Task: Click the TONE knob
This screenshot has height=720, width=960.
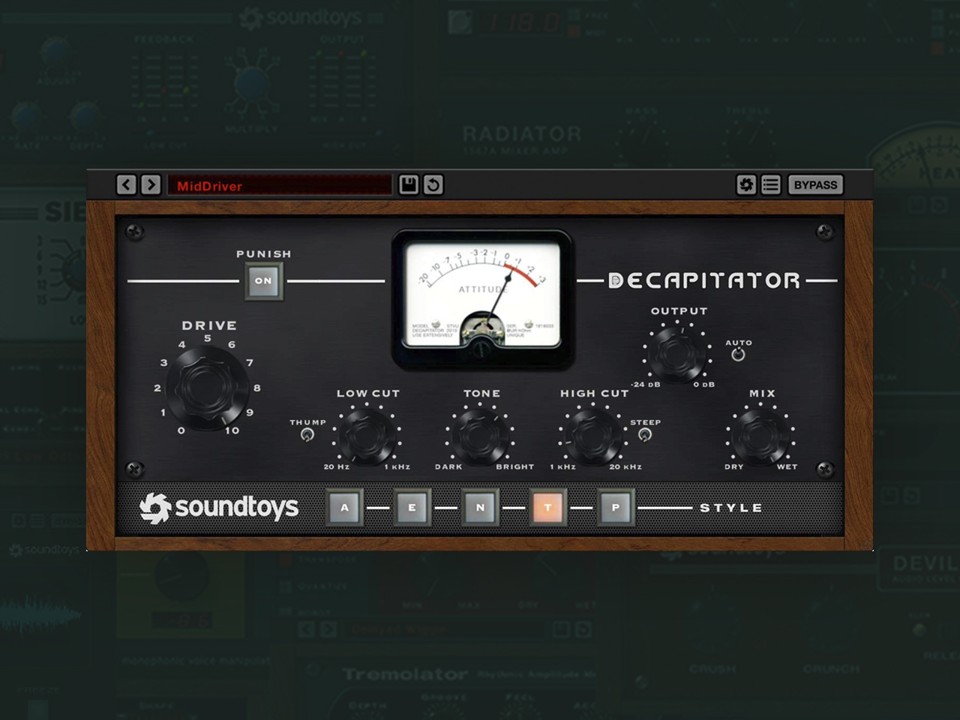Action: point(480,436)
